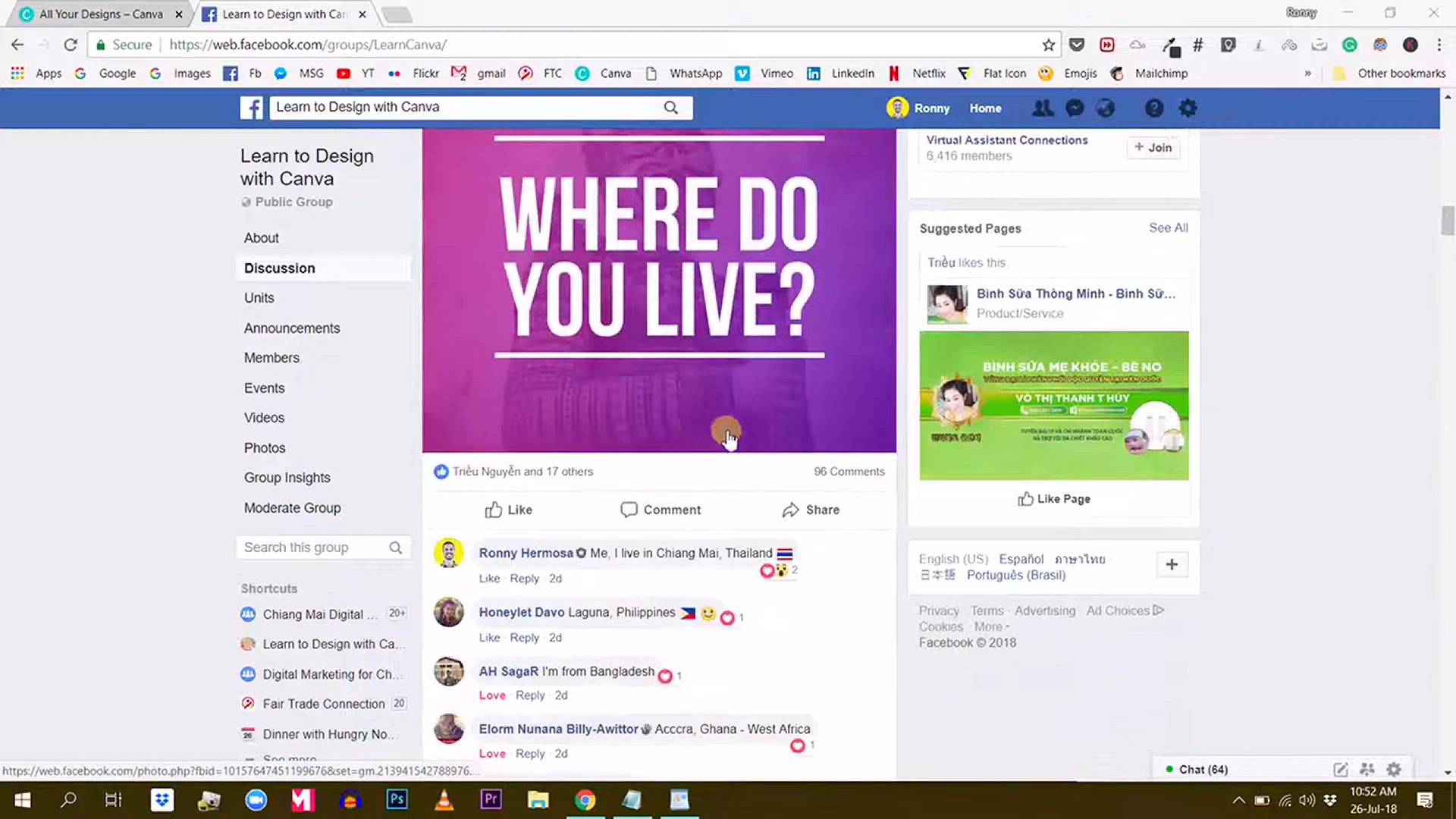Viewport: 1456px width, 819px height.
Task: Open the notifications globe icon
Action: pyautogui.click(x=1106, y=108)
